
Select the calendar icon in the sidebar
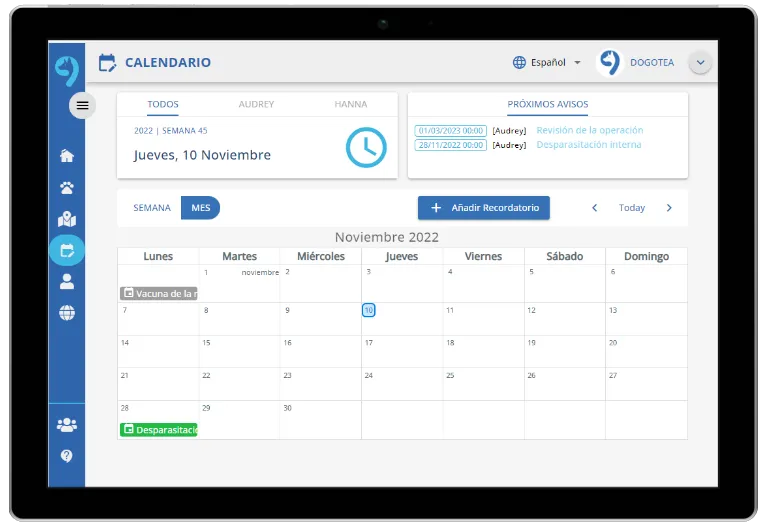click(67, 250)
